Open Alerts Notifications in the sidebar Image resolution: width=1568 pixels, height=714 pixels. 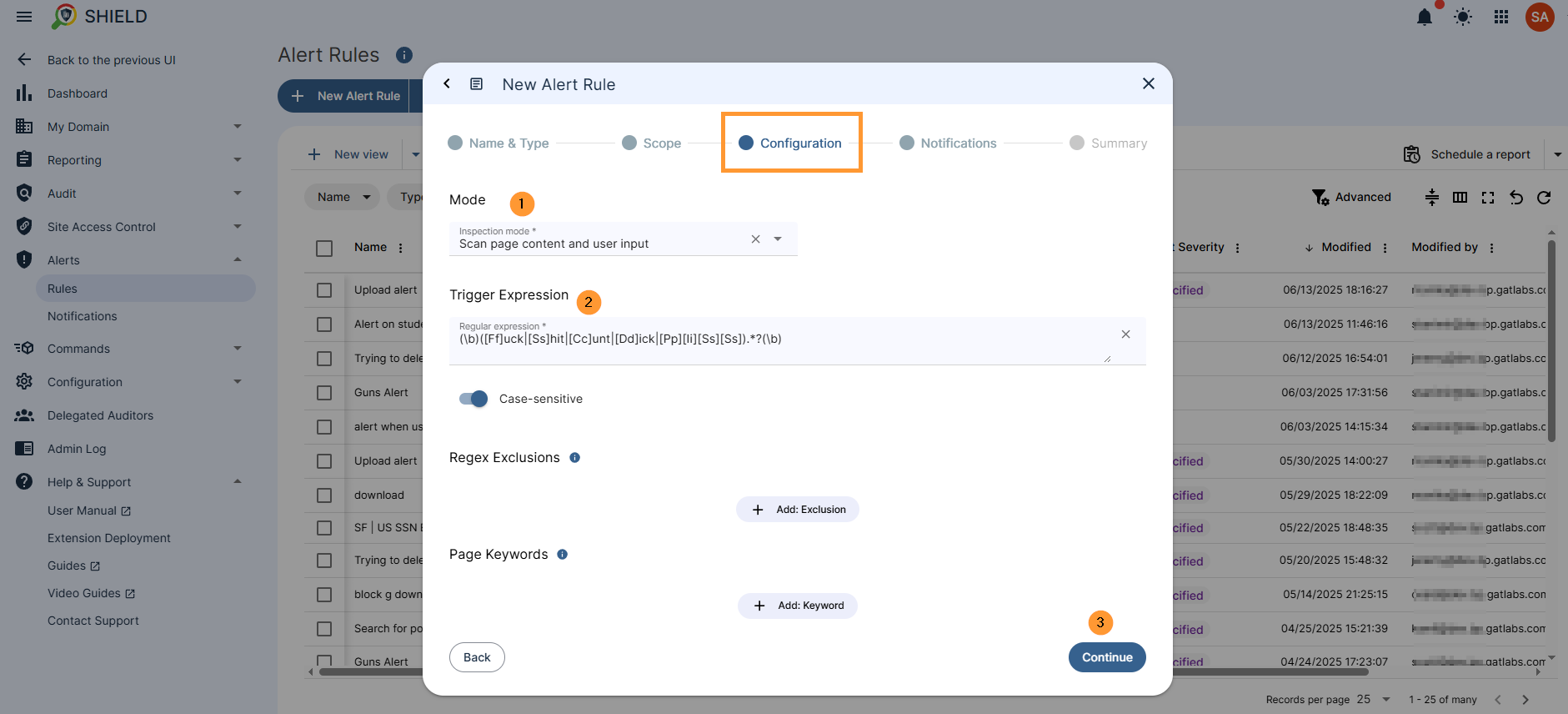pyautogui.click(x=82, y=316)
